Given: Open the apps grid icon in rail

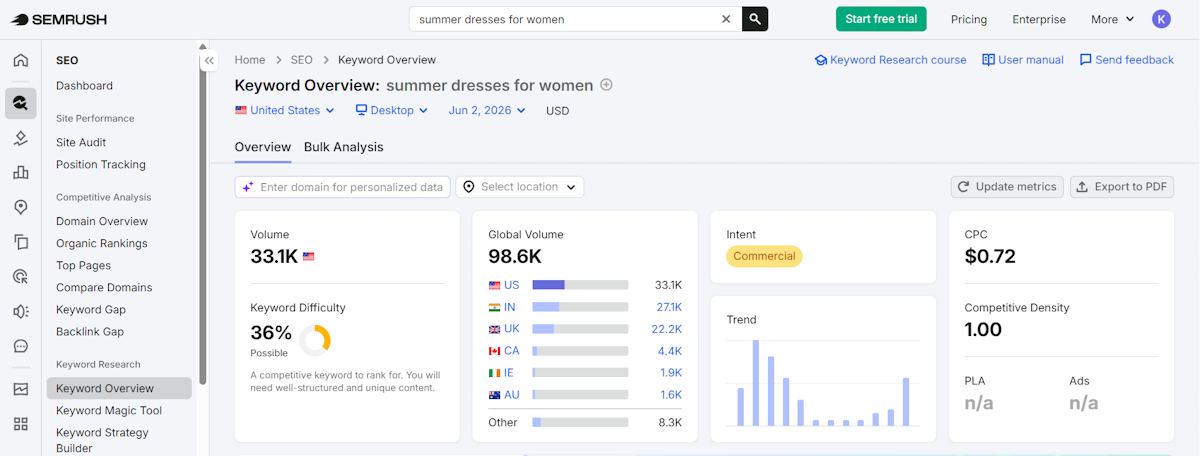Looking at the screenshot, I should coord(20,424).
